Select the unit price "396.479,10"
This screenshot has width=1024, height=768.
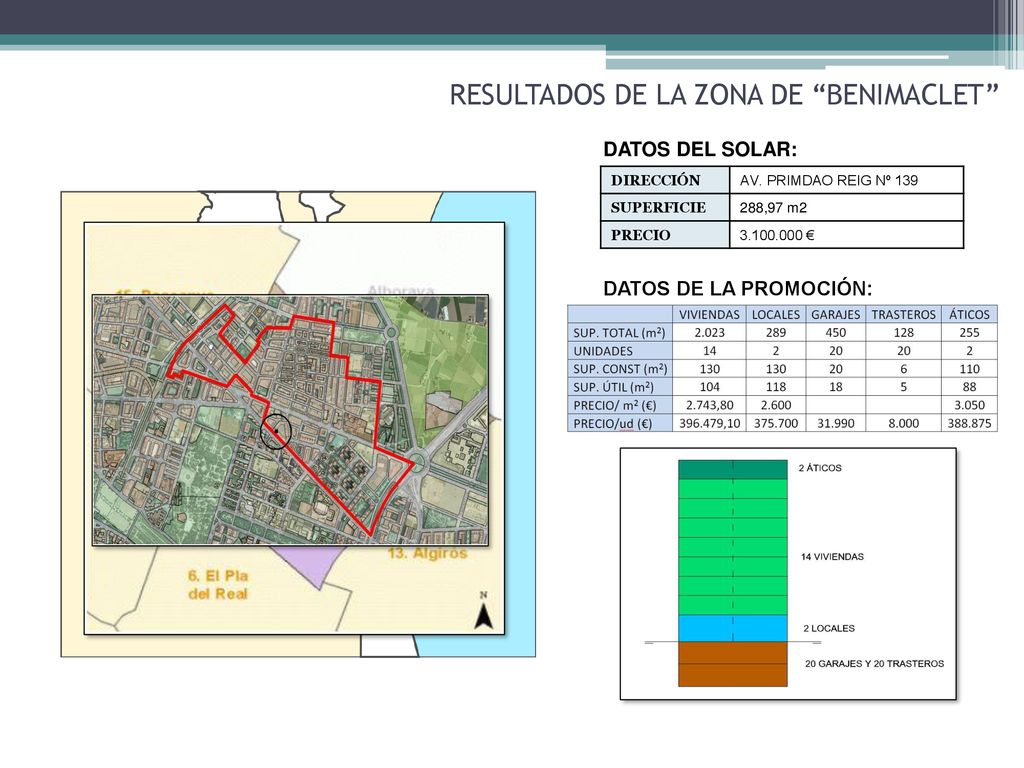(x=710, y=423)
